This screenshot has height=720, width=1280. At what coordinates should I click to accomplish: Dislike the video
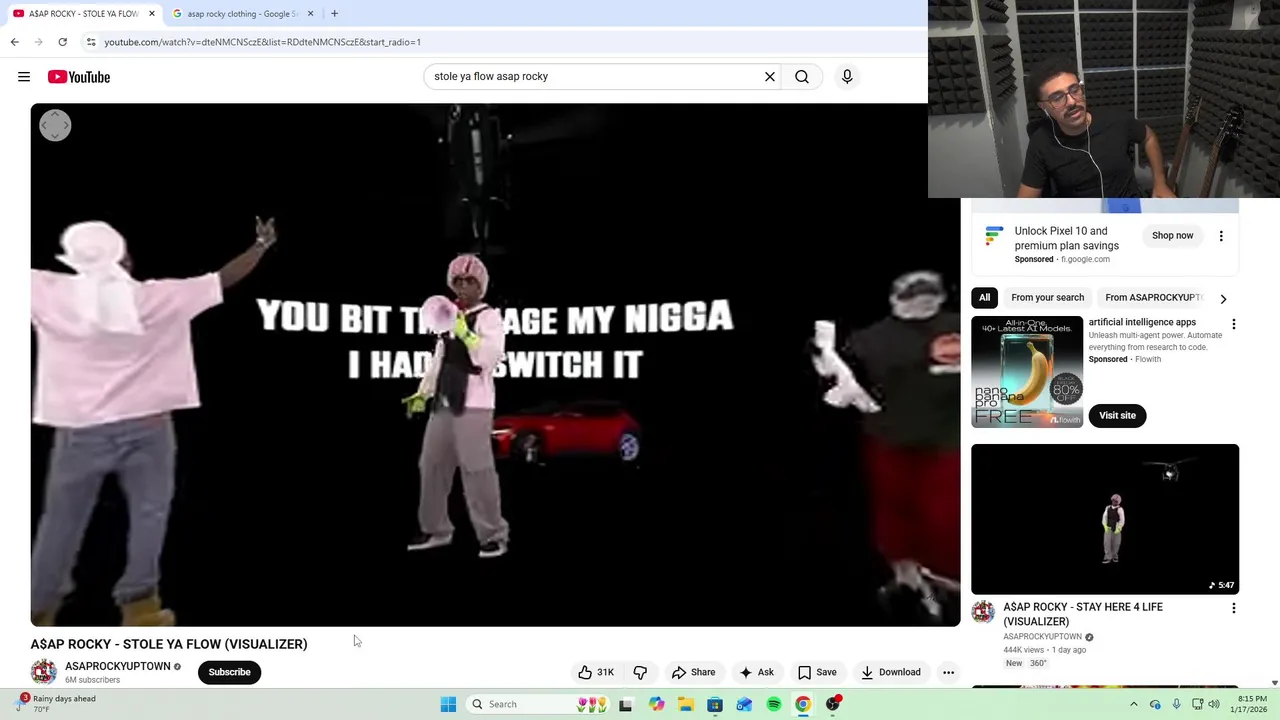click(640, 672)
